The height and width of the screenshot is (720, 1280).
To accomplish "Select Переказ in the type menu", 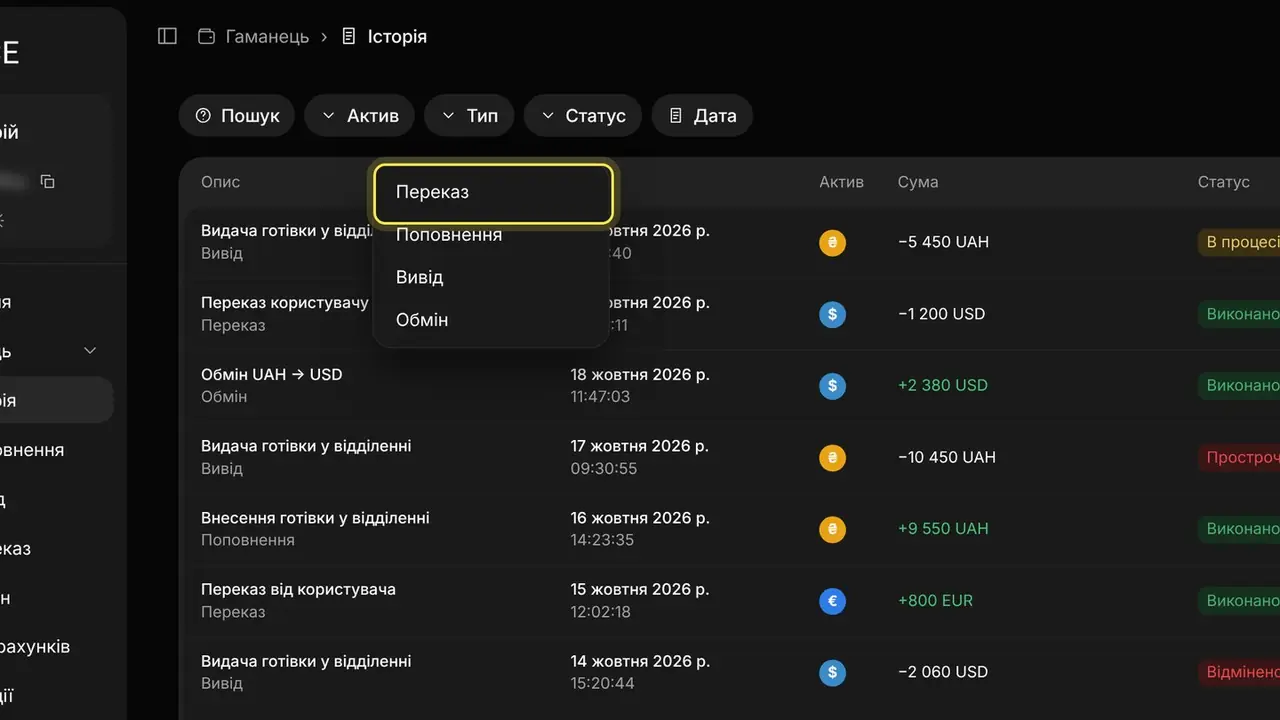I will pos(493,192).
